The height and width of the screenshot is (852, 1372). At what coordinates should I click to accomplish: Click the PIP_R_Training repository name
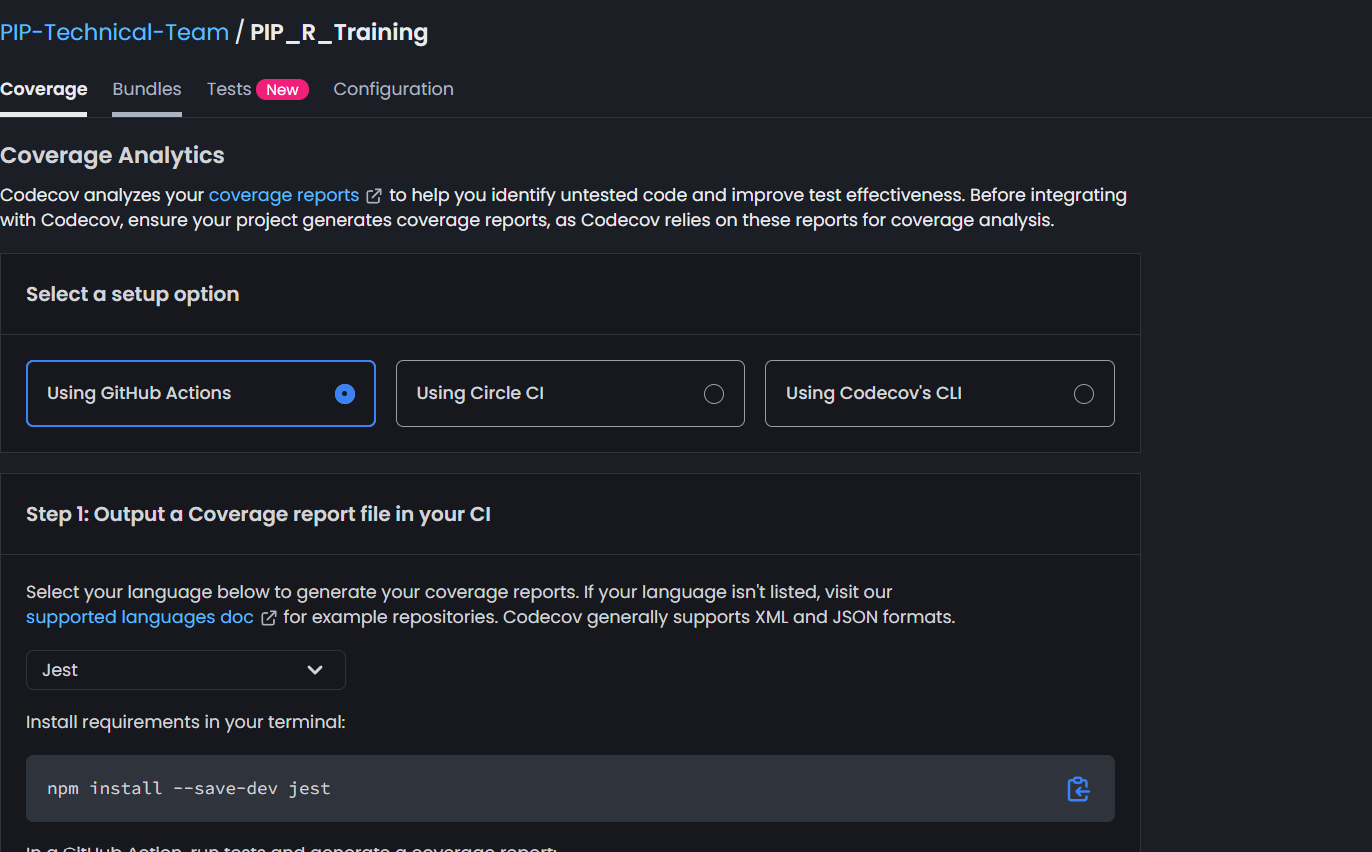pos(339,32)
